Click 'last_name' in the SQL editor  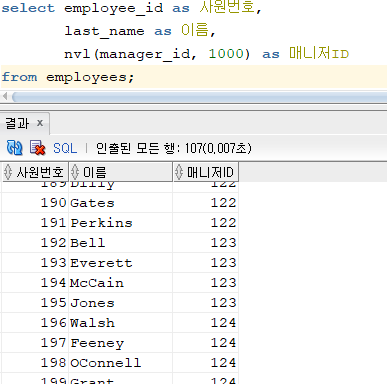pyautogui.click(x=104, y=31)
